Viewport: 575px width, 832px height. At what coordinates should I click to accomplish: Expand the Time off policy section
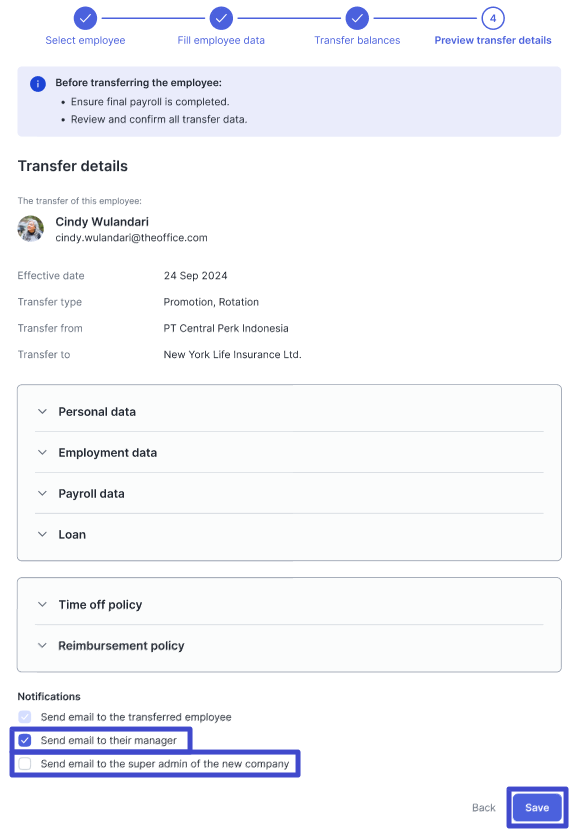coord(289,604)
